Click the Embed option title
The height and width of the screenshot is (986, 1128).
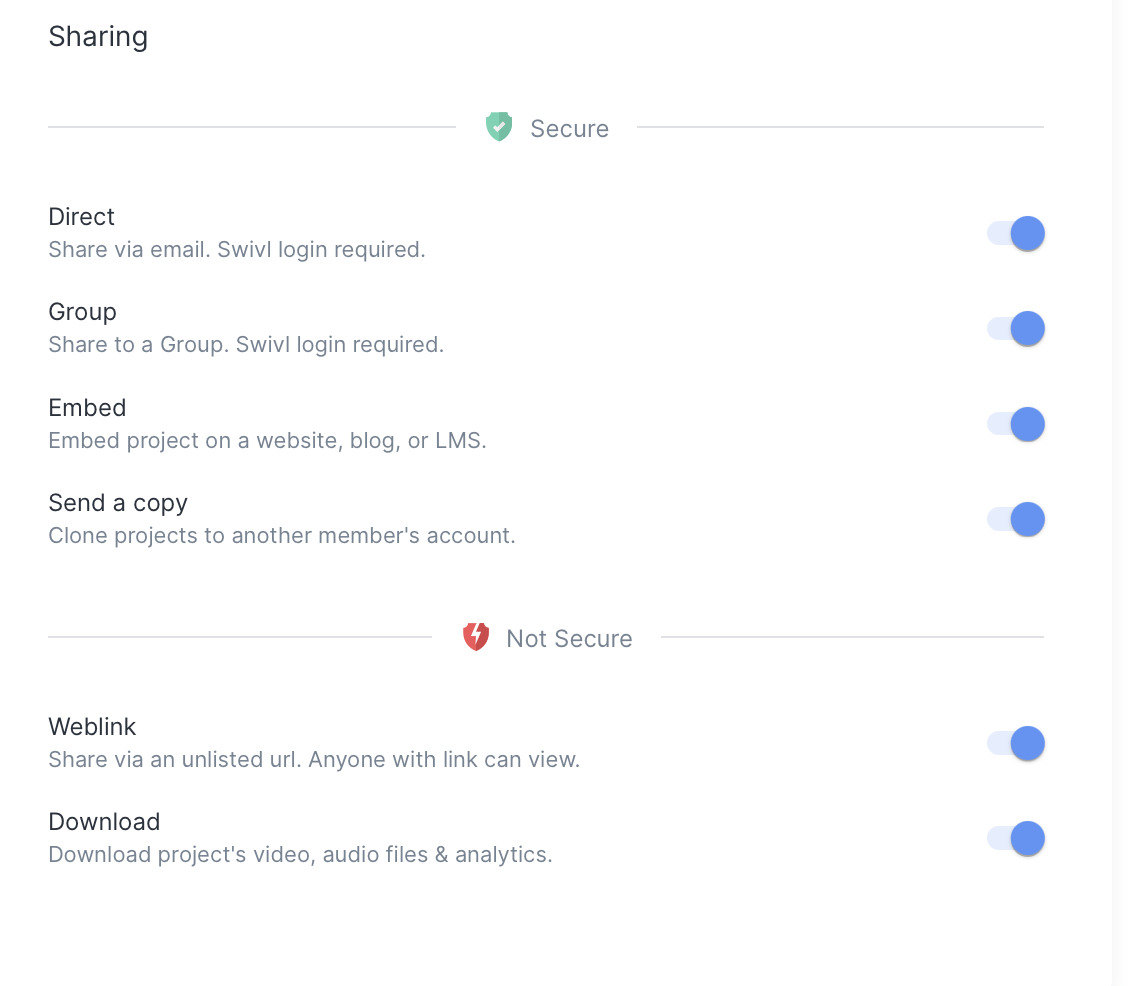[x=87, y=408]
